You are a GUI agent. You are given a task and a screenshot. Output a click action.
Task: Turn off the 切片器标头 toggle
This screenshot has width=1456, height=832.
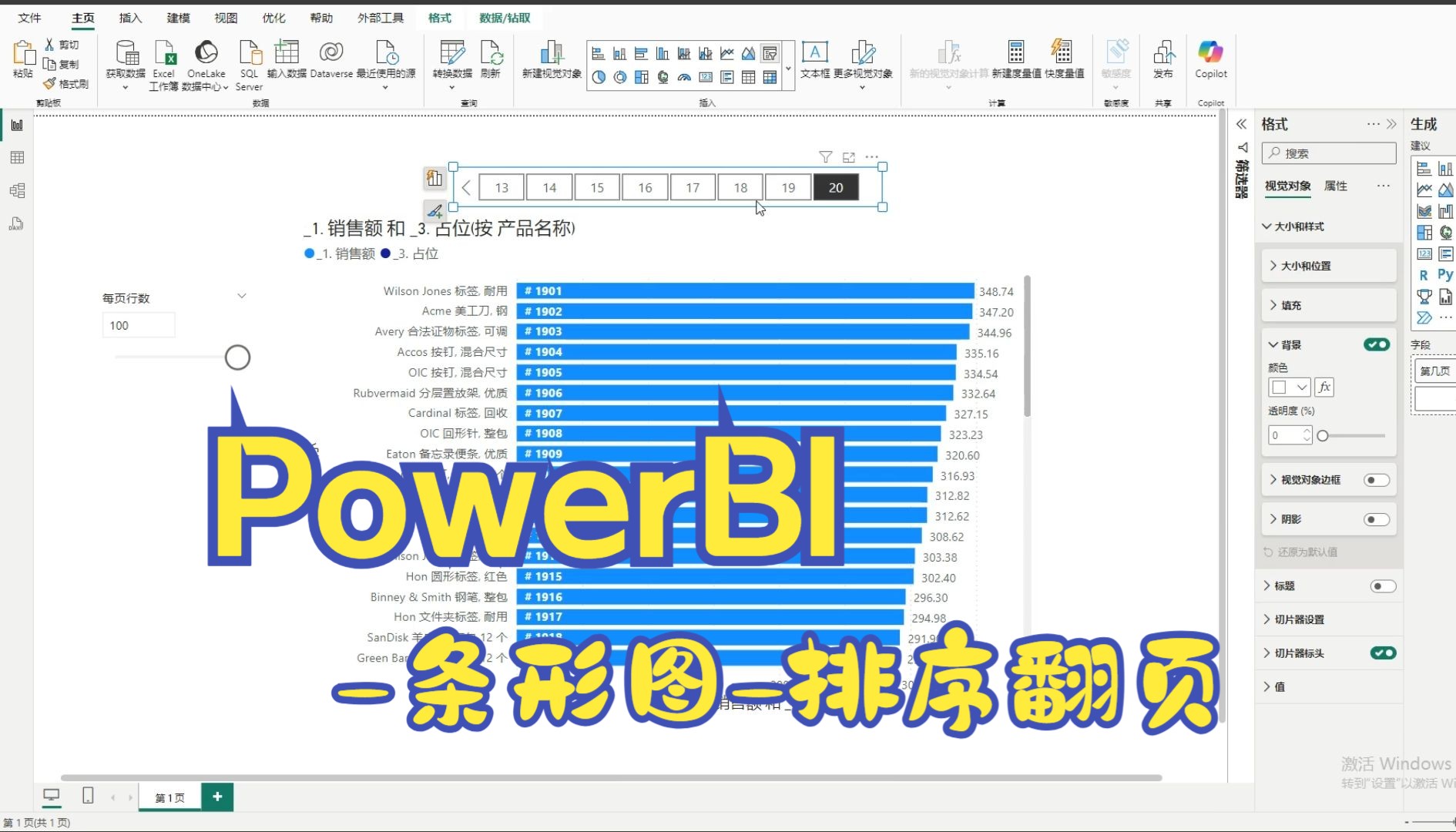1383,653
